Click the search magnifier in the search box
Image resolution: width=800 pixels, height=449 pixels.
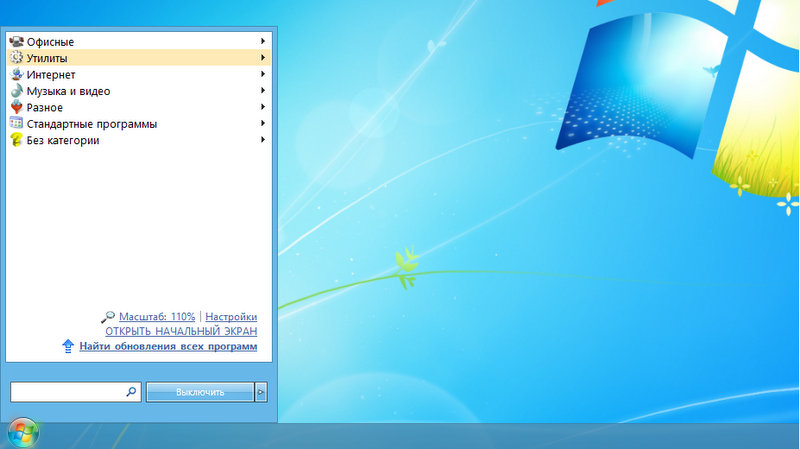(x=131, y=392)
